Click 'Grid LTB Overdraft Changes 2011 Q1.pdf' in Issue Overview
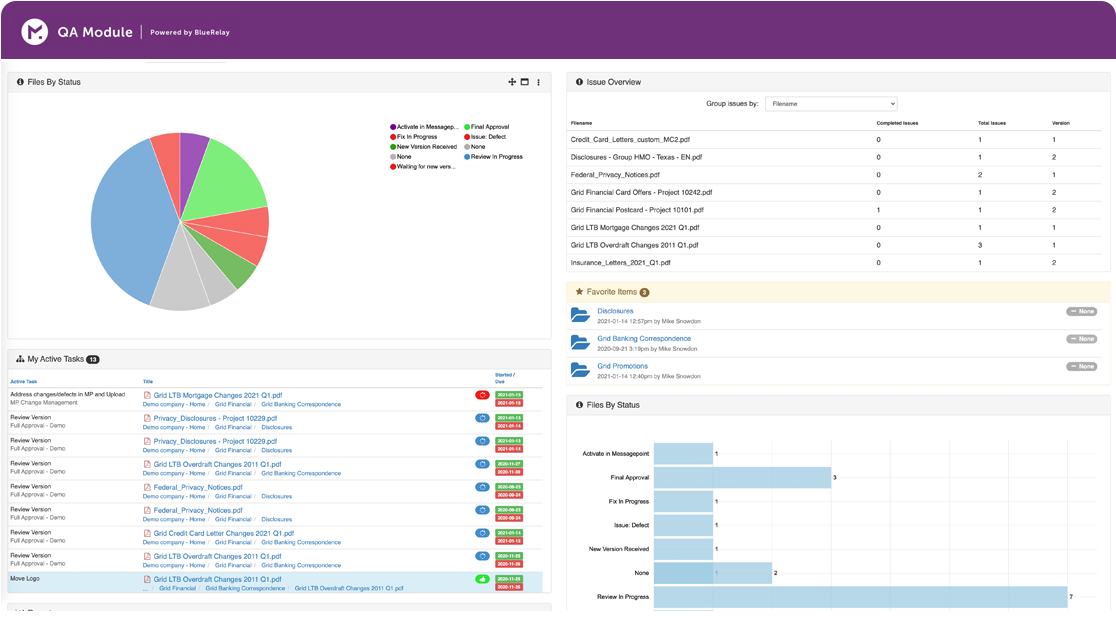1116x641 pixels. (634, 245)
